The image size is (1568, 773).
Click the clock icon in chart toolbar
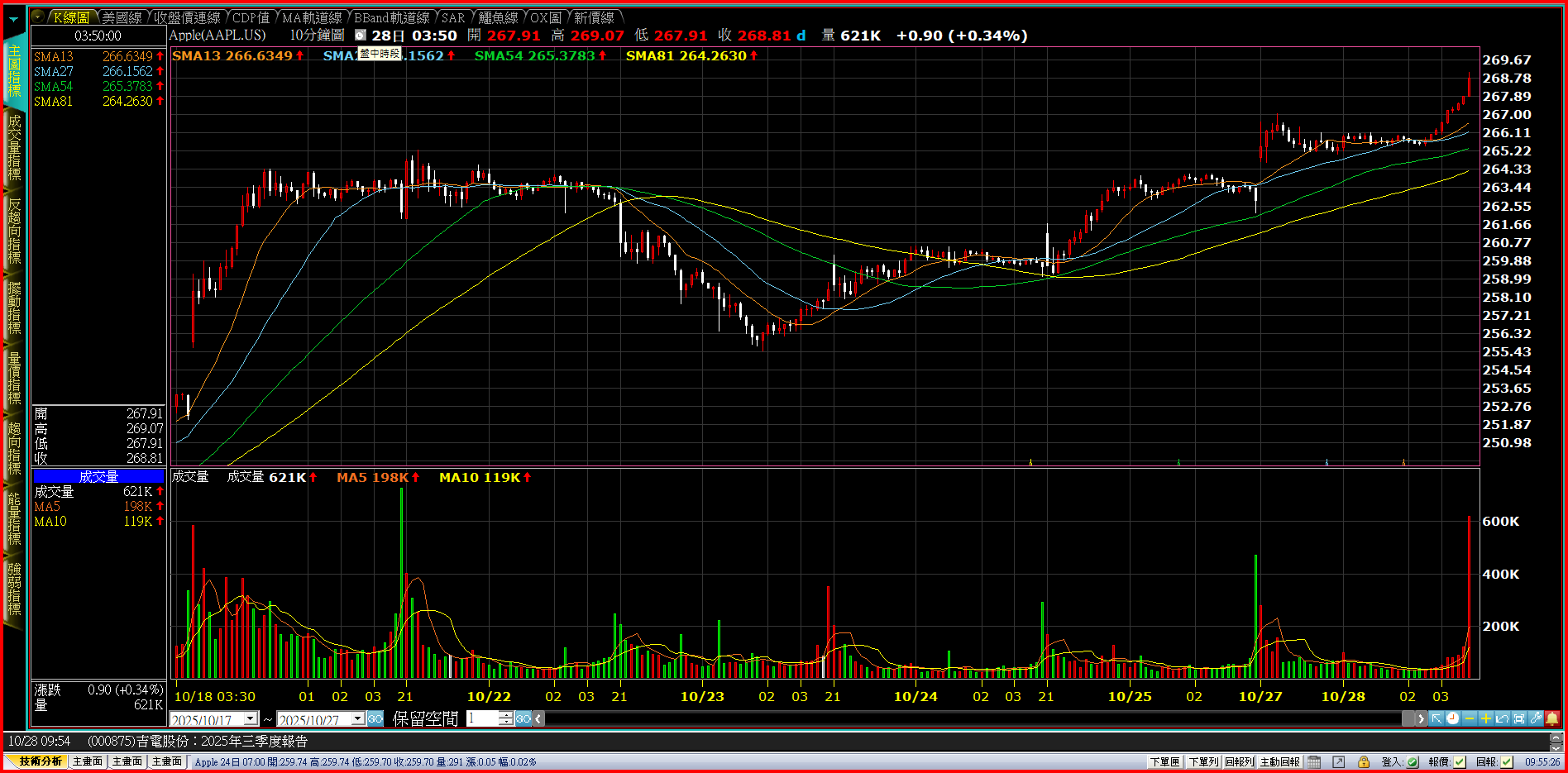click(1453, 718)
